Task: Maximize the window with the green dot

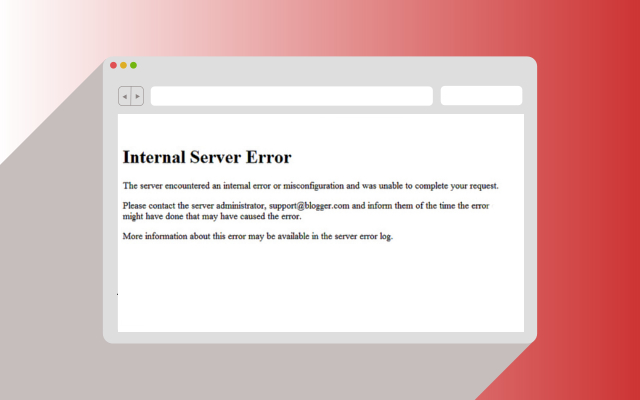Action: (x=134, y=65)
